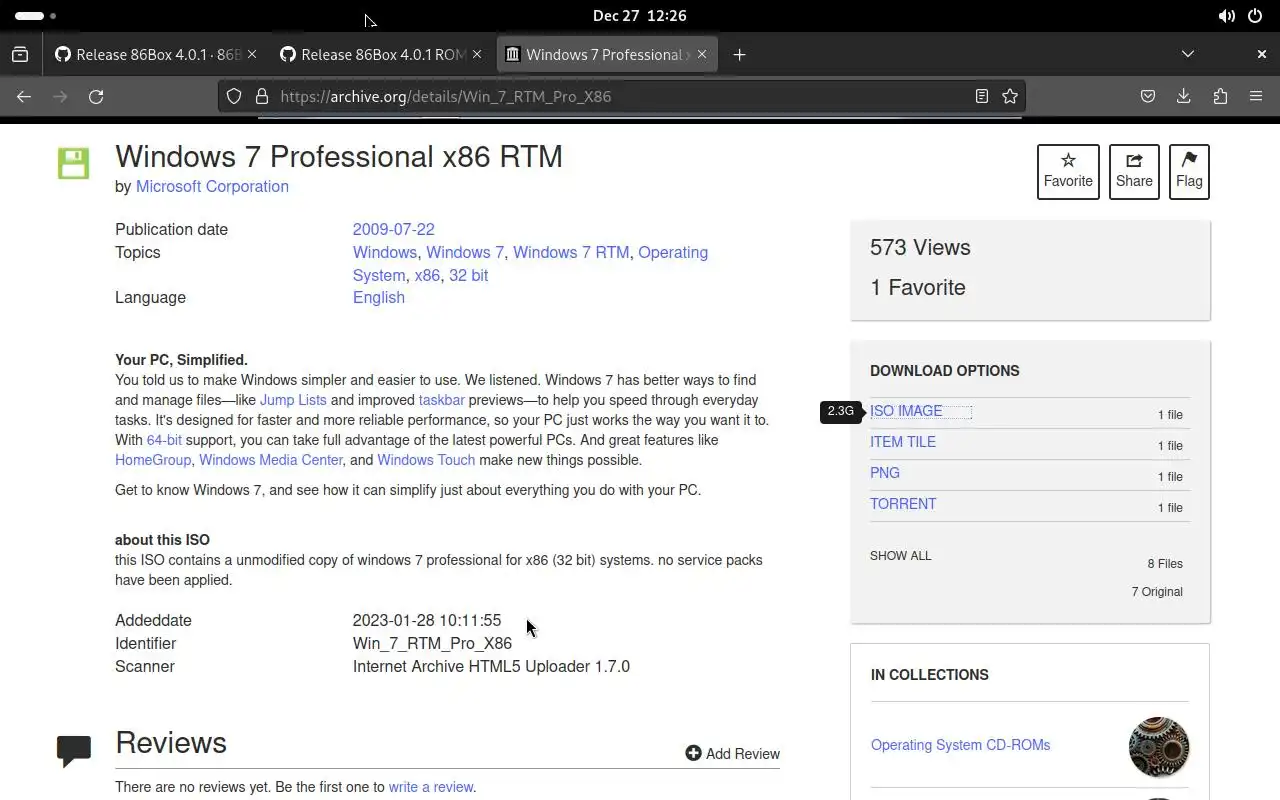Open the TORRENT download option

(x=903, y=504)
